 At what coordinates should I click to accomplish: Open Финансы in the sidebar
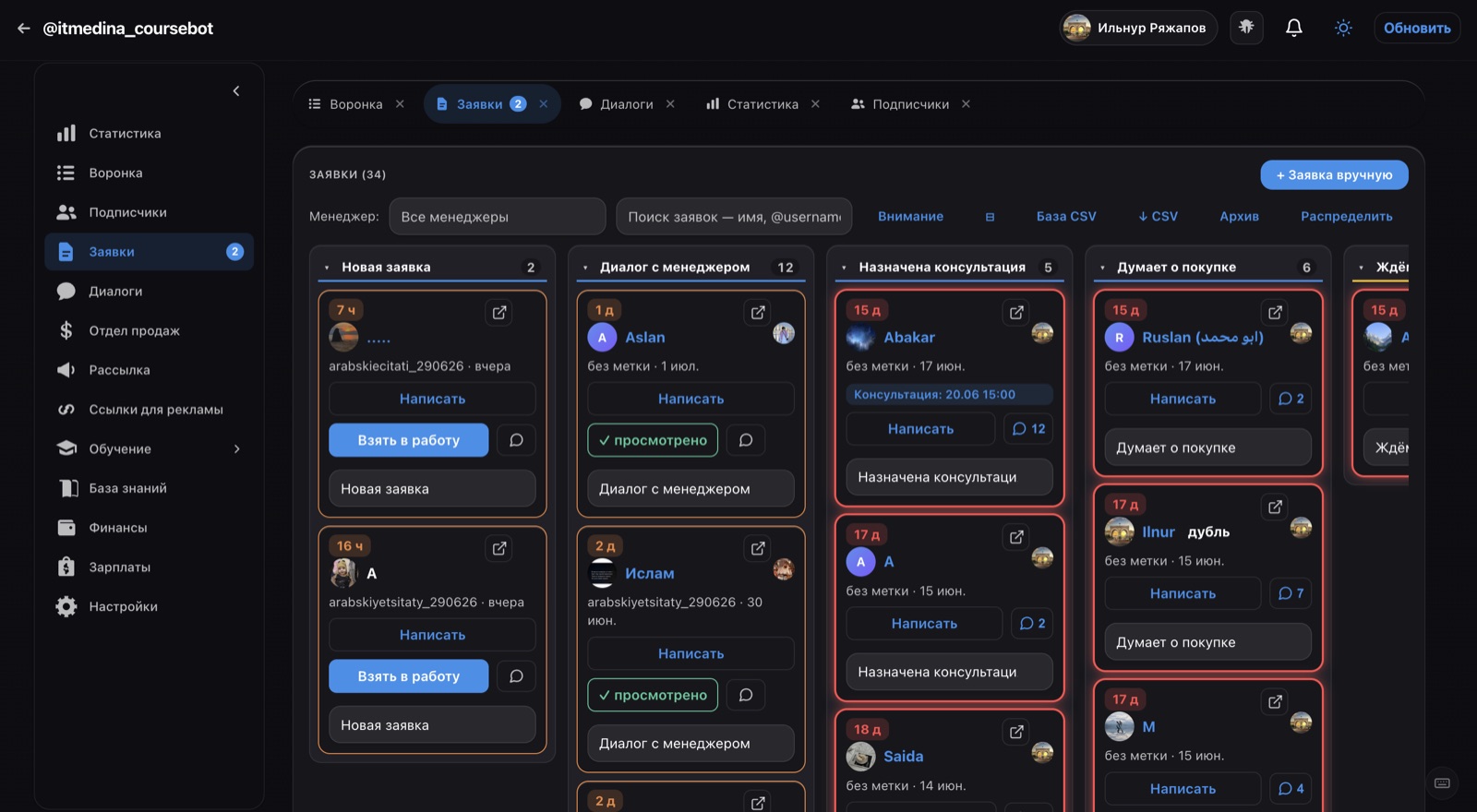[x=149, y=528]
